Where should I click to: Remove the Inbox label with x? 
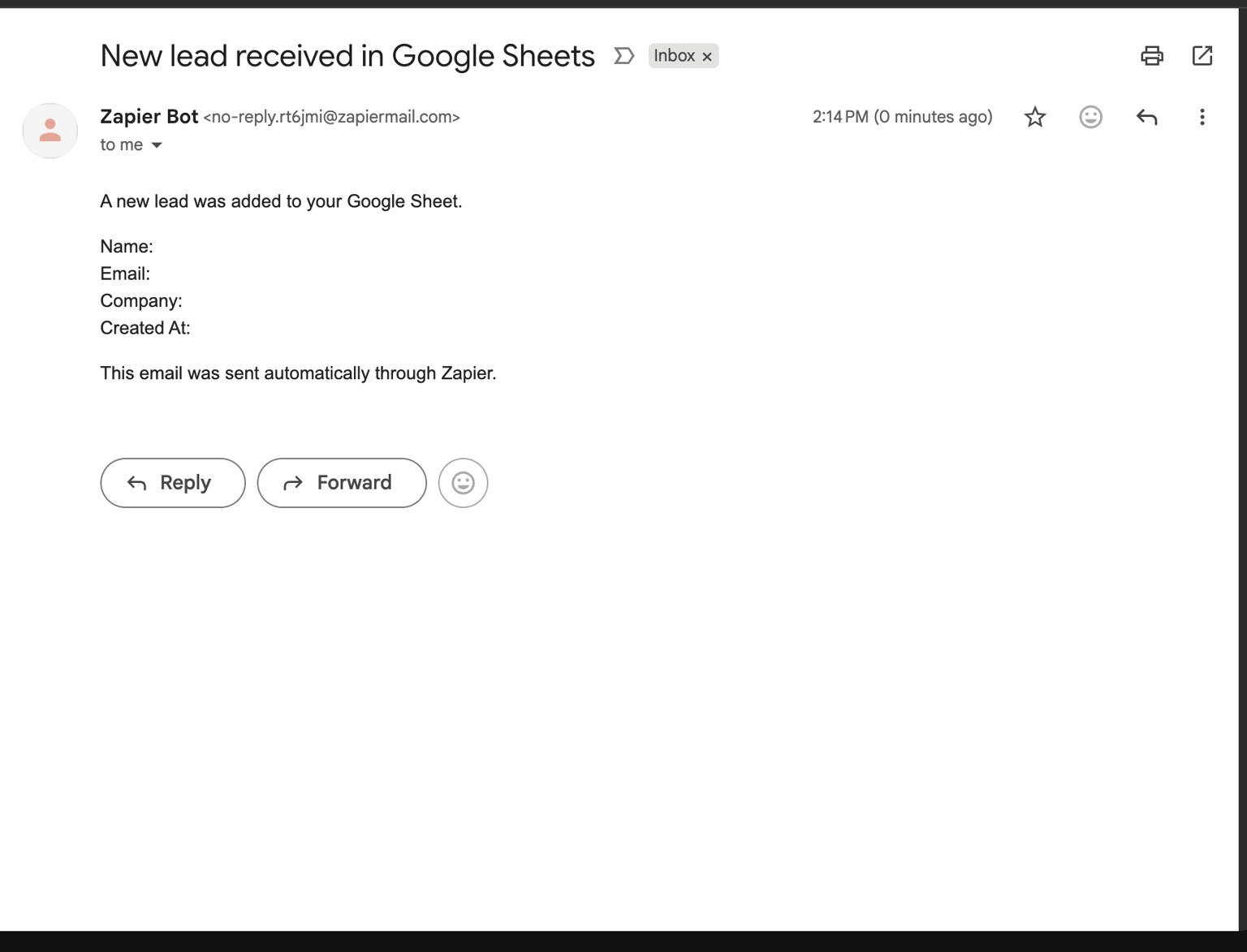707,57
